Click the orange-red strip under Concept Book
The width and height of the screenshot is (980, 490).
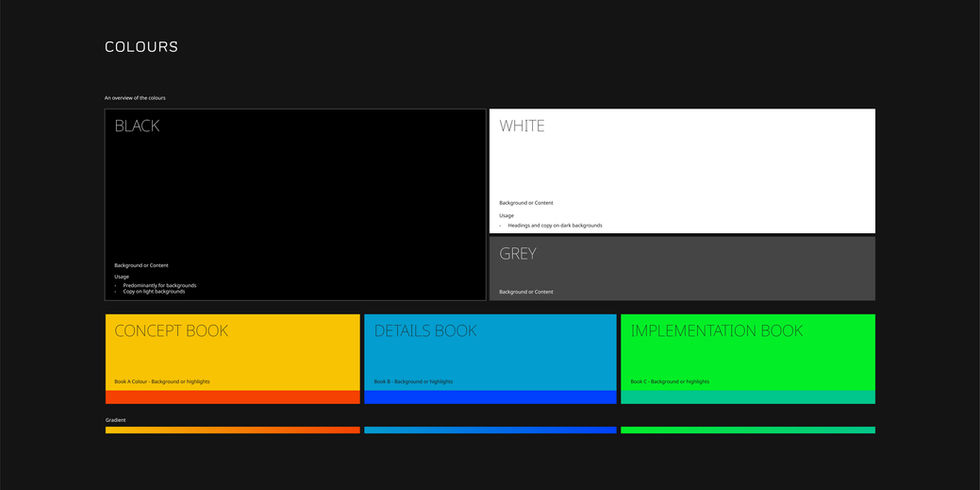(232, 397)
